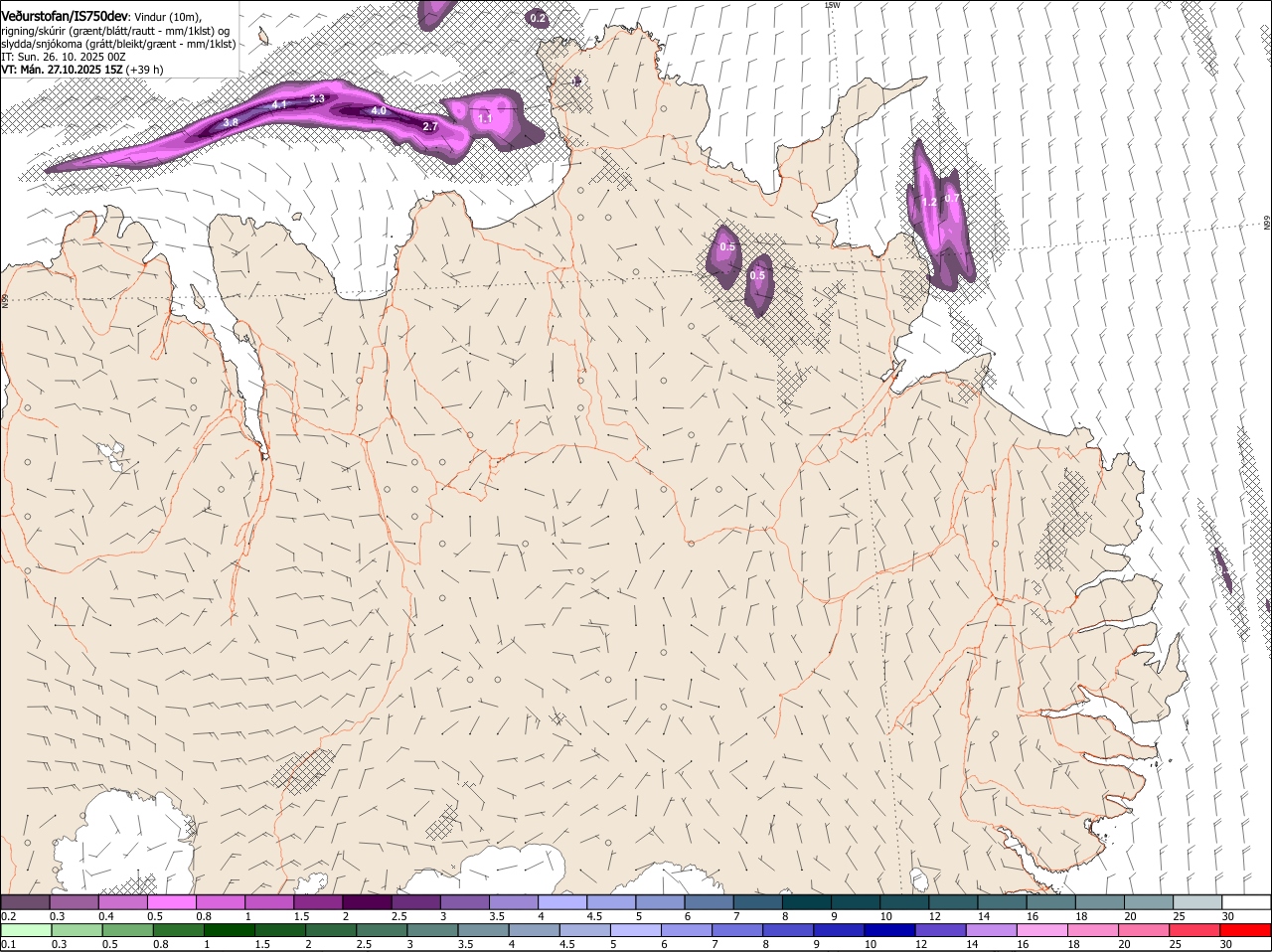This screenshot has height=952, width=1272.
Task: Pick top legend lavender swatch 3.5 to 4
Action: point(514,901)
